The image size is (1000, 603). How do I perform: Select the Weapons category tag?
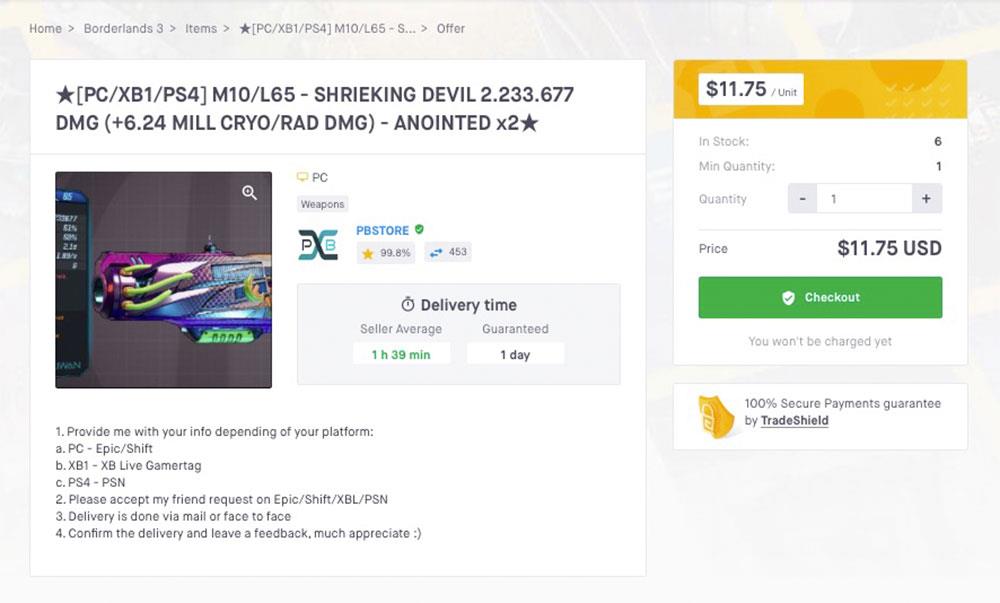tap(321, 203)
